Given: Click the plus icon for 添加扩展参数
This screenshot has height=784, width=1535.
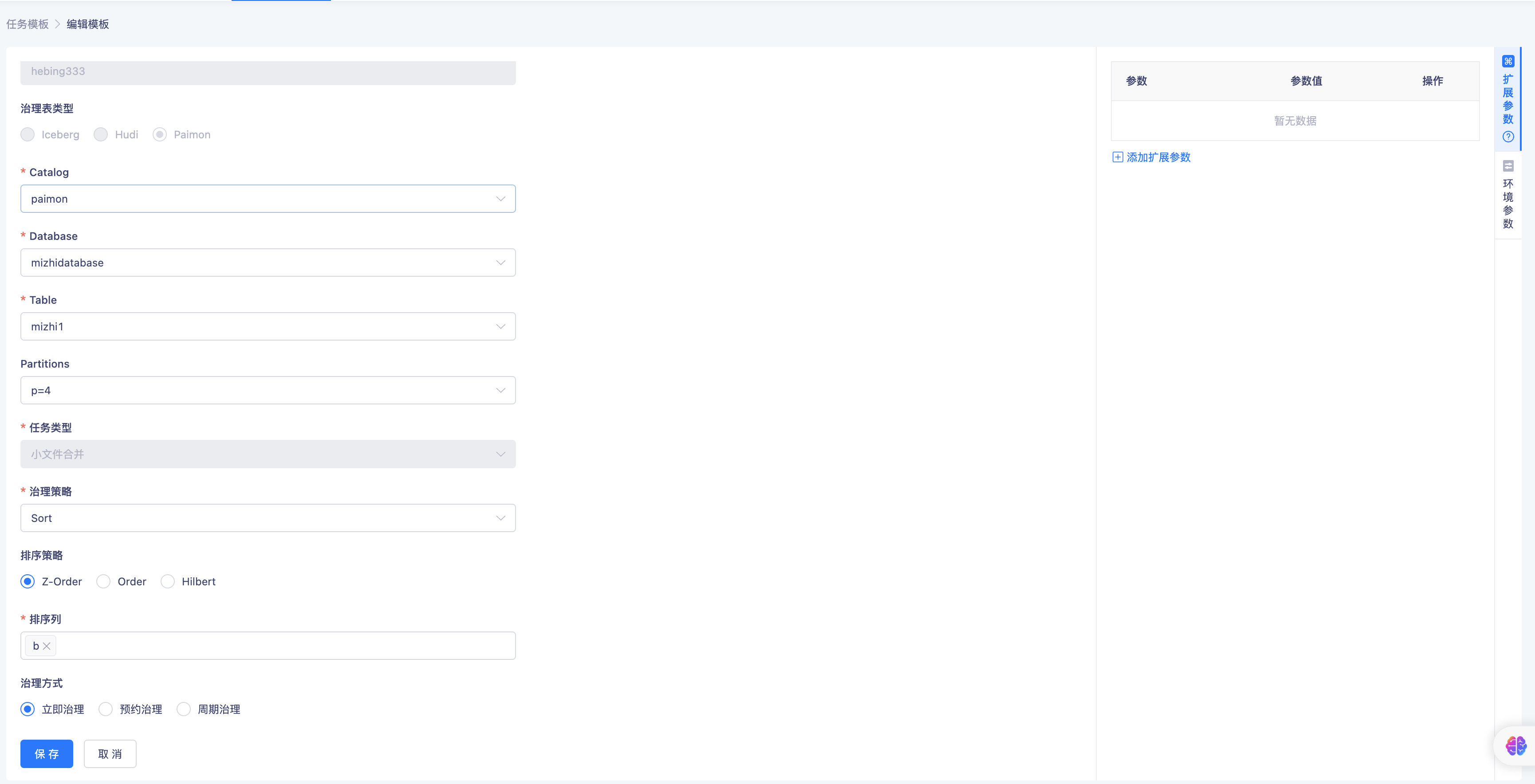Looking at the screenshot, I should 1117,157.
